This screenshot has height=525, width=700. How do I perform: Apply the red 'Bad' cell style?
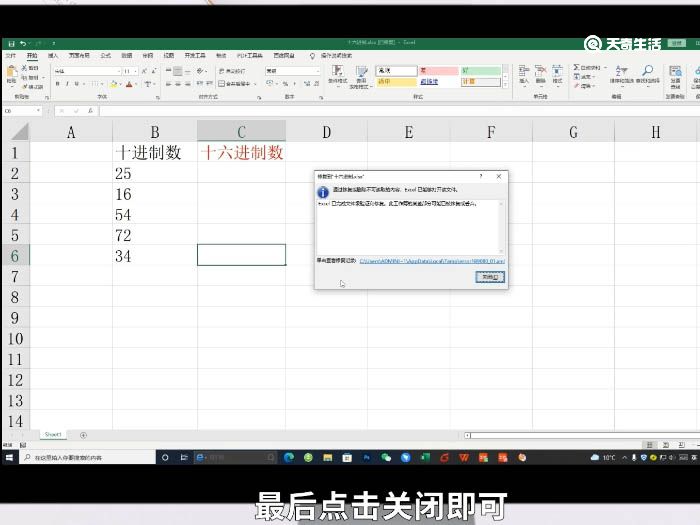tap(439, 71)
